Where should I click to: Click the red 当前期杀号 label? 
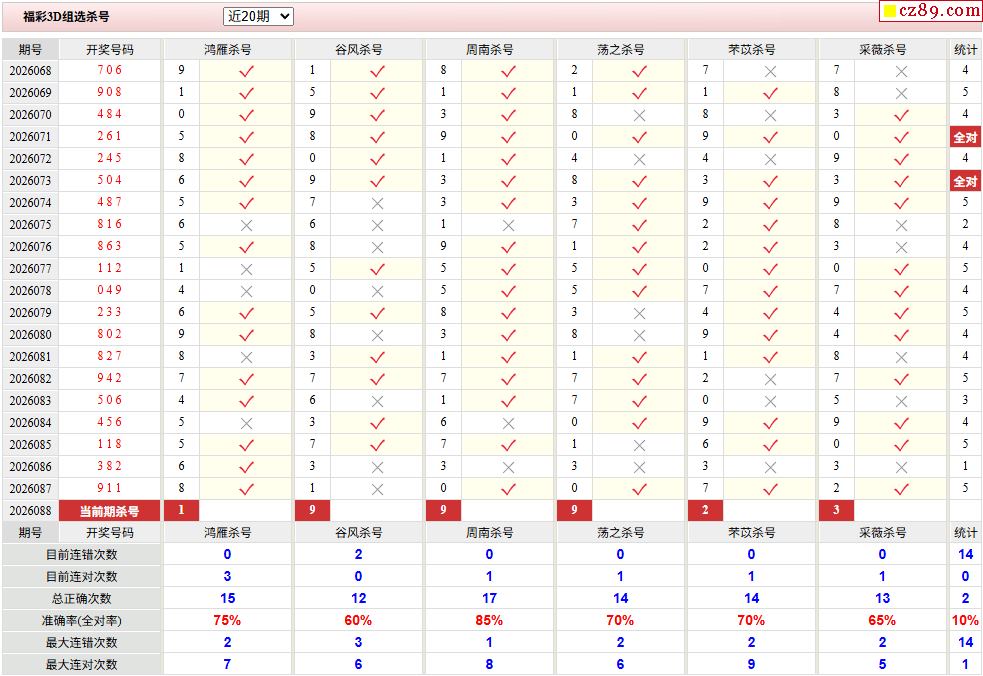pos(110,511)
